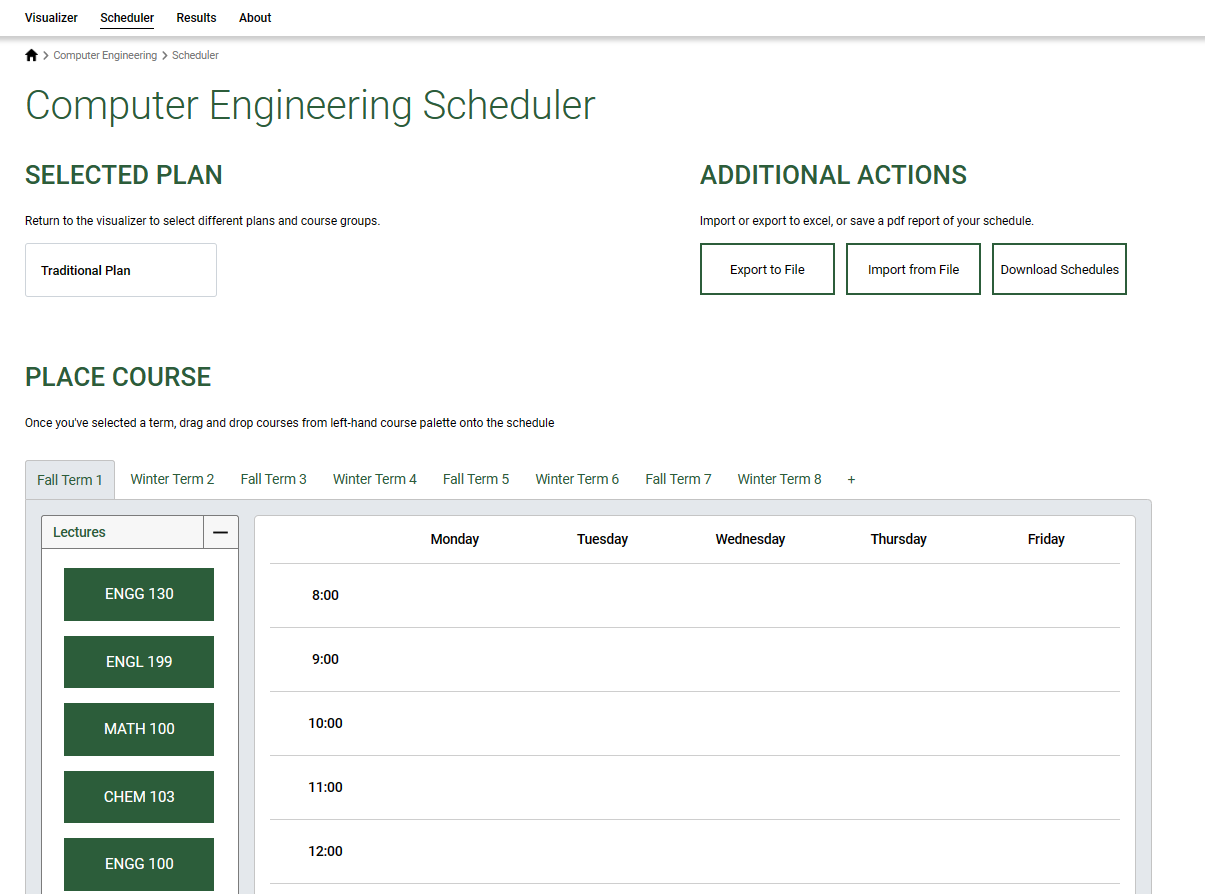The image size is (1205, 894).
Task: Click the plus icon to add a term
Action: (851, 479)
